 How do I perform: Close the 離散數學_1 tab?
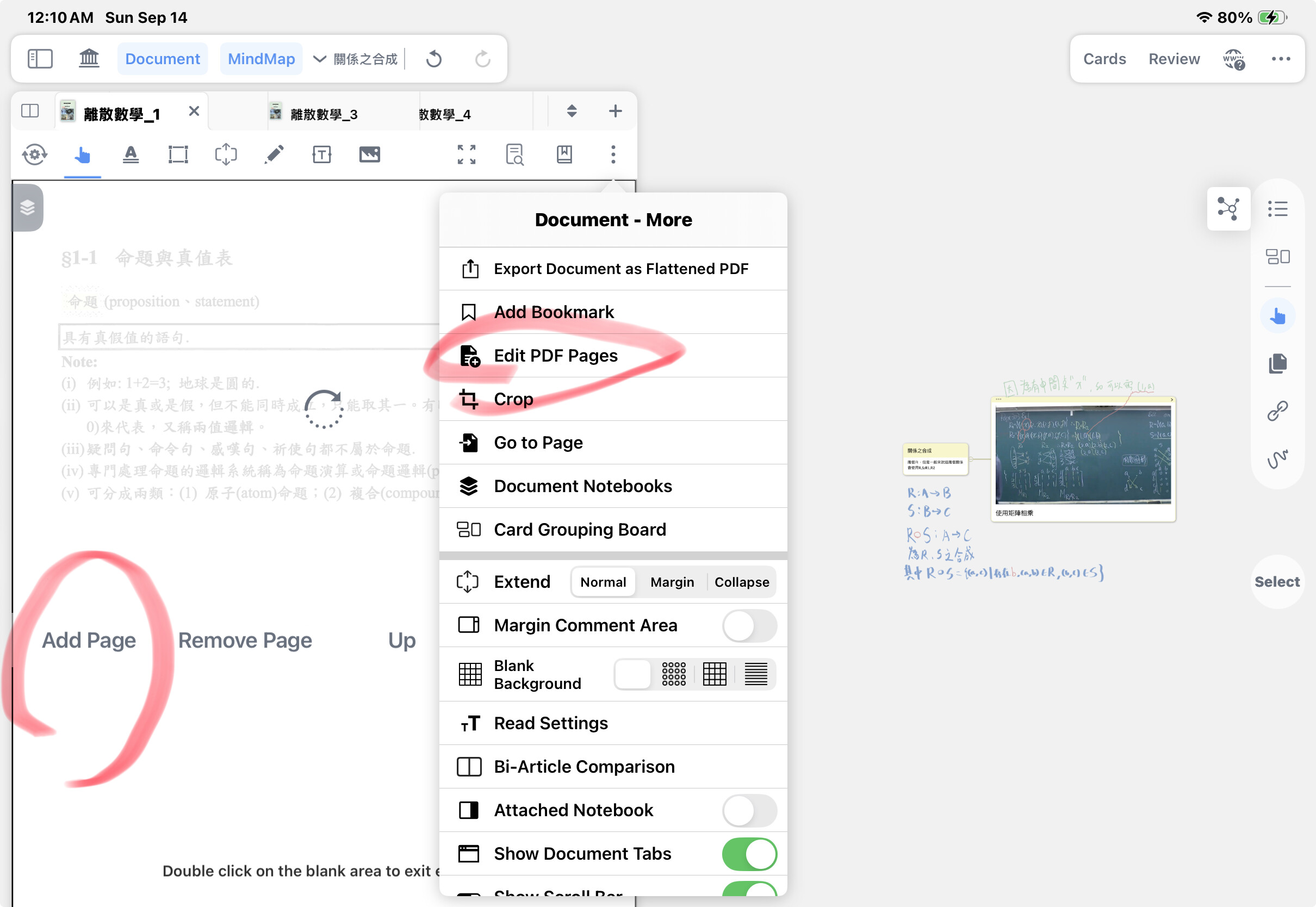[x=194, y=111]
